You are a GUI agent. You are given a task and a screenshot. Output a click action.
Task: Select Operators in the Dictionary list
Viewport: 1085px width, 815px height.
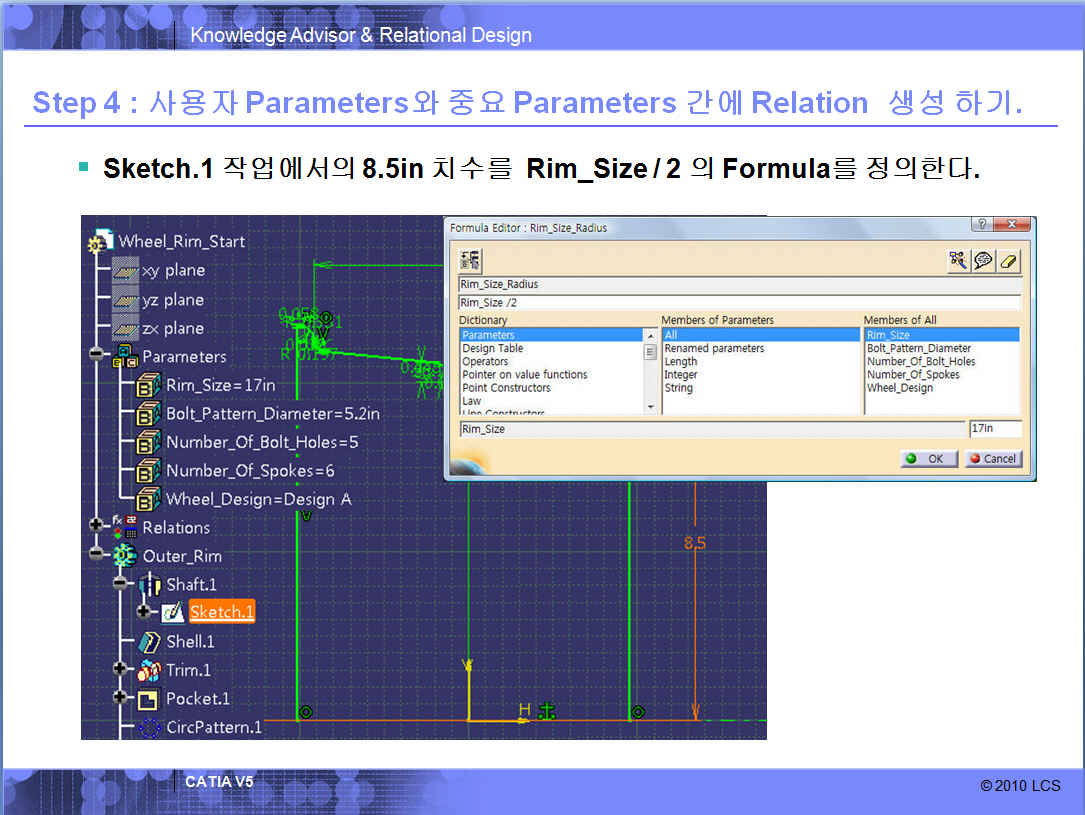(x=485, y=362)
